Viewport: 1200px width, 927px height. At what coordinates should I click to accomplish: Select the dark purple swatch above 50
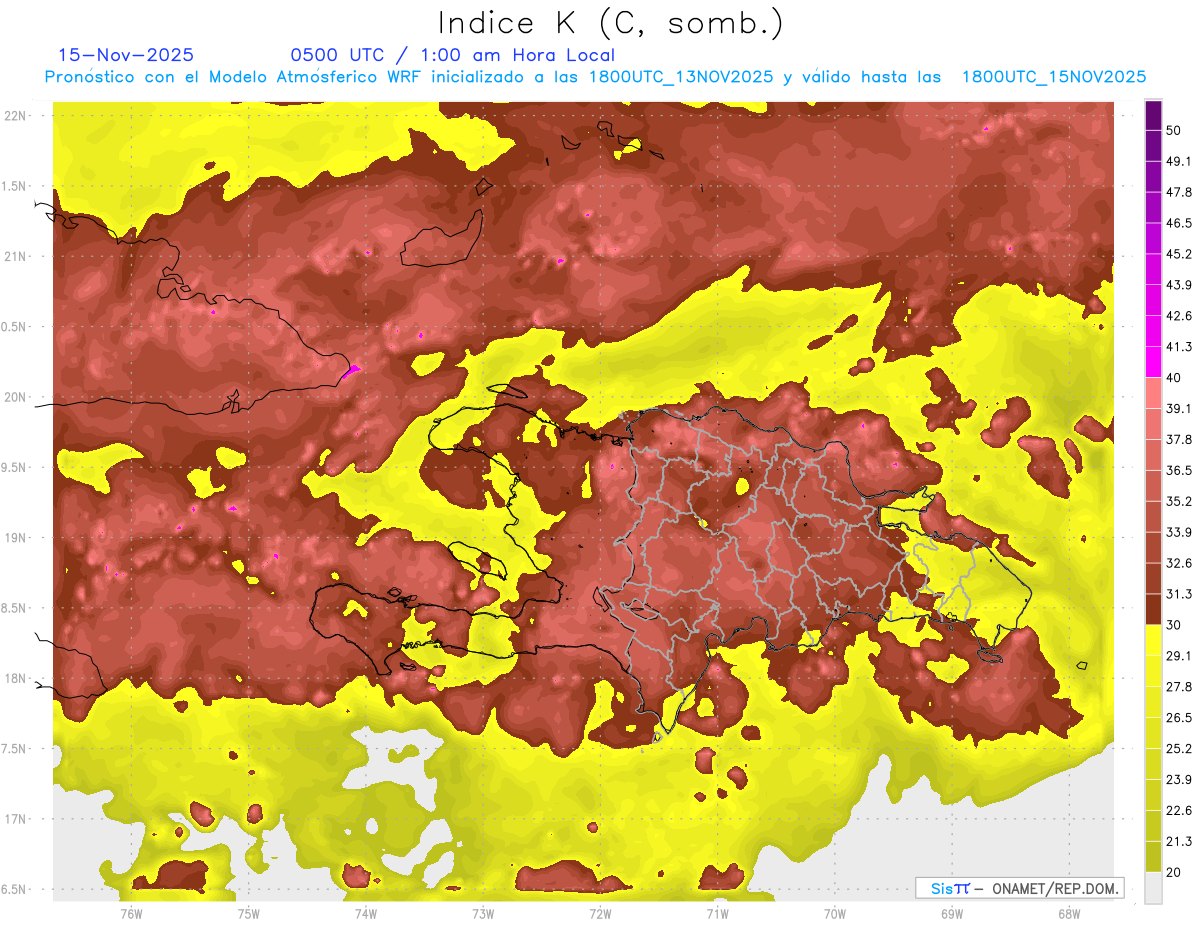pos(1154,115)
